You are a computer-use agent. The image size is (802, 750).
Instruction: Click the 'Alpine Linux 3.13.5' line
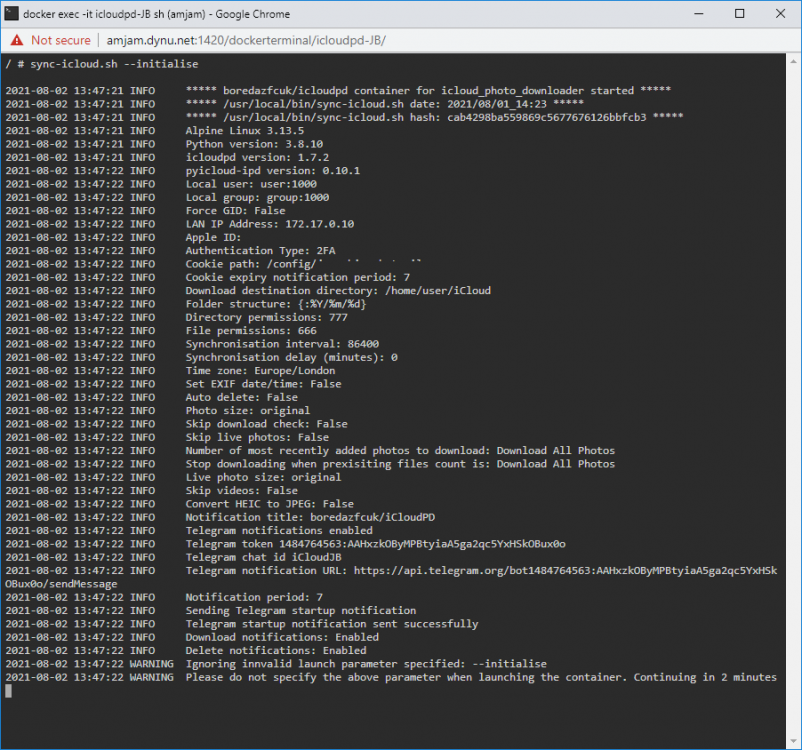point(244,130)
